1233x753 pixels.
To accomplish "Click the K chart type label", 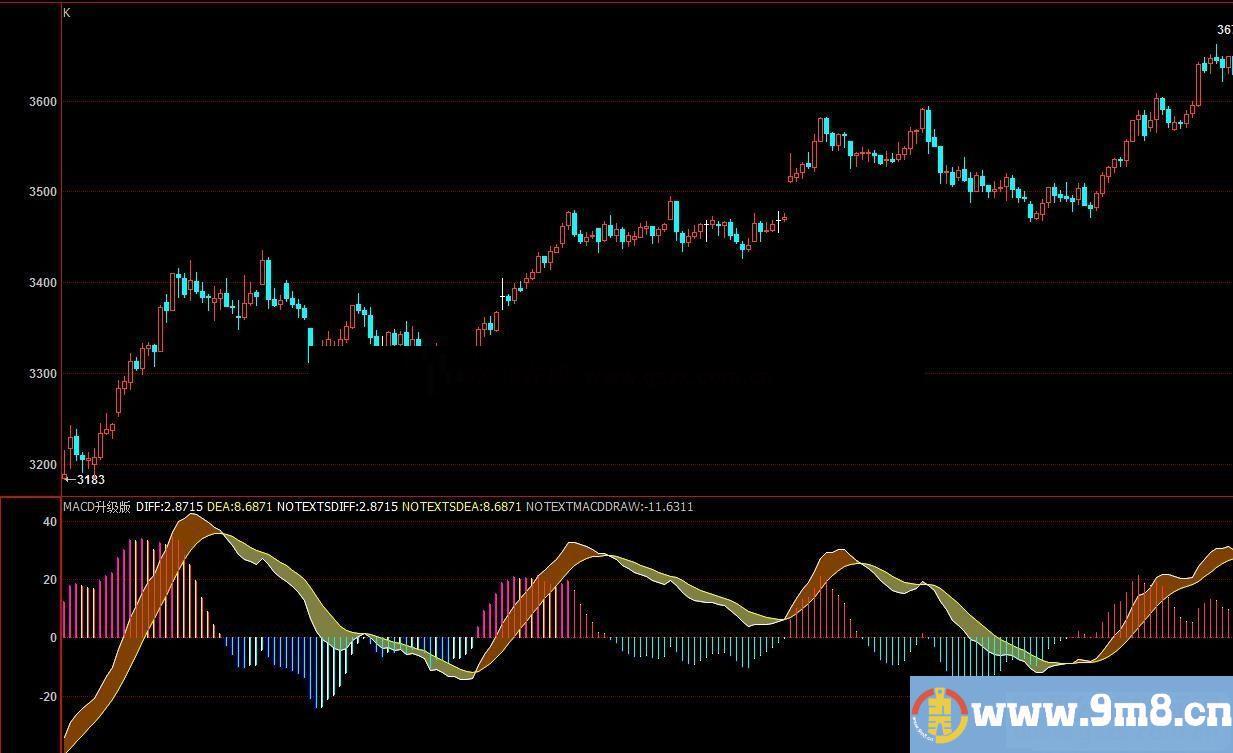I will (x=67, y=13).
